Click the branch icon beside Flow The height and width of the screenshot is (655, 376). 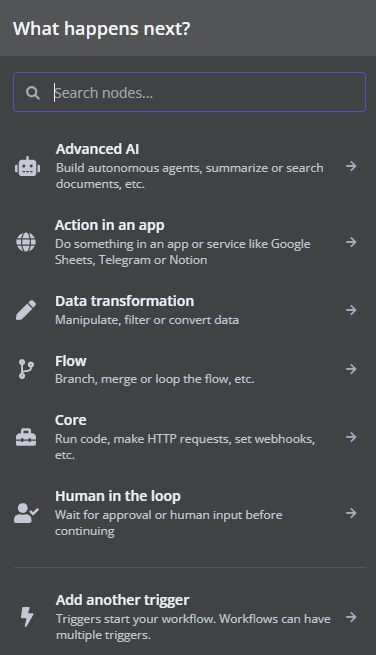click(26, 369)
